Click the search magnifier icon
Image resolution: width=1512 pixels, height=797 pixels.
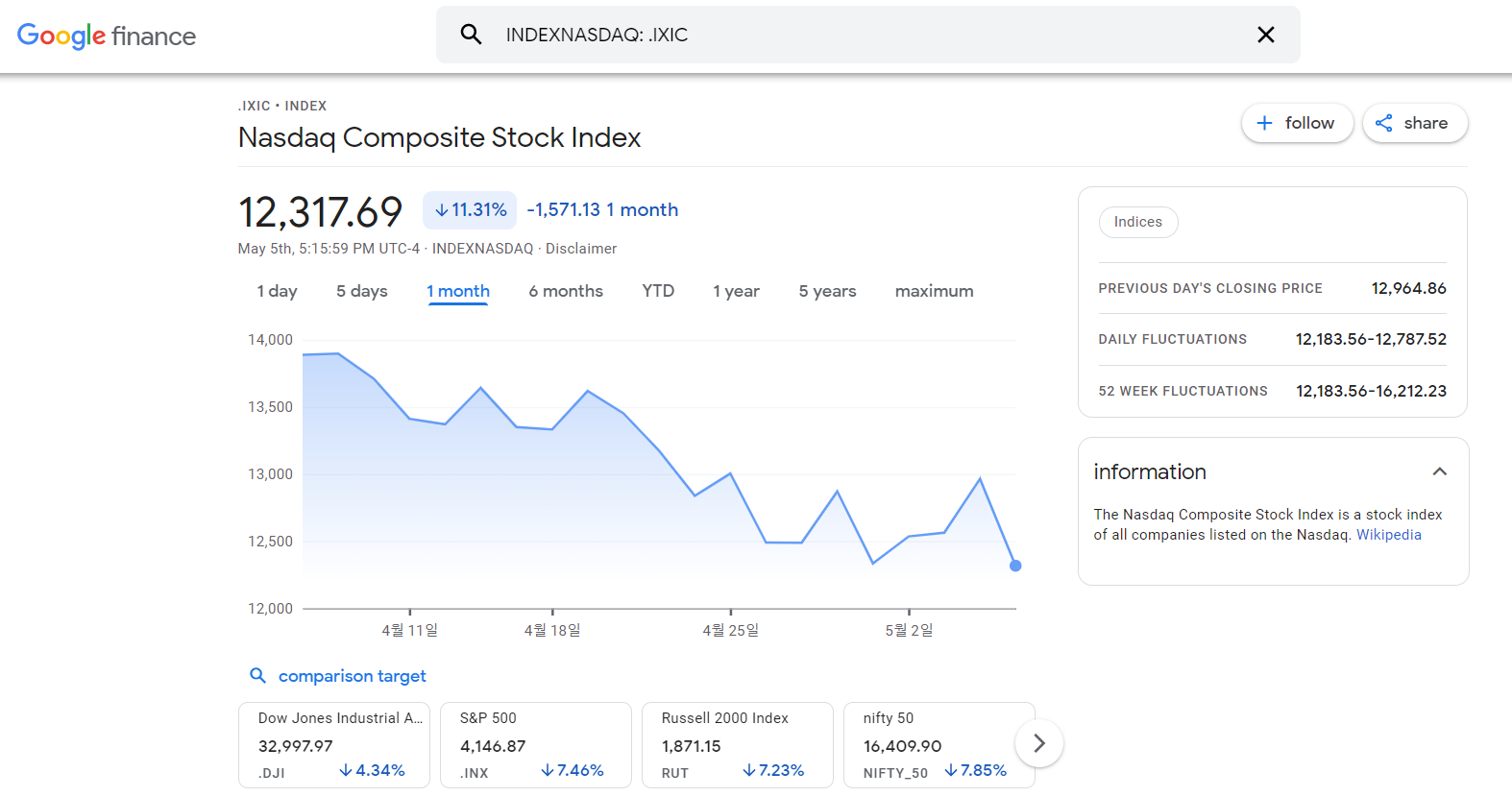point(471,35)
